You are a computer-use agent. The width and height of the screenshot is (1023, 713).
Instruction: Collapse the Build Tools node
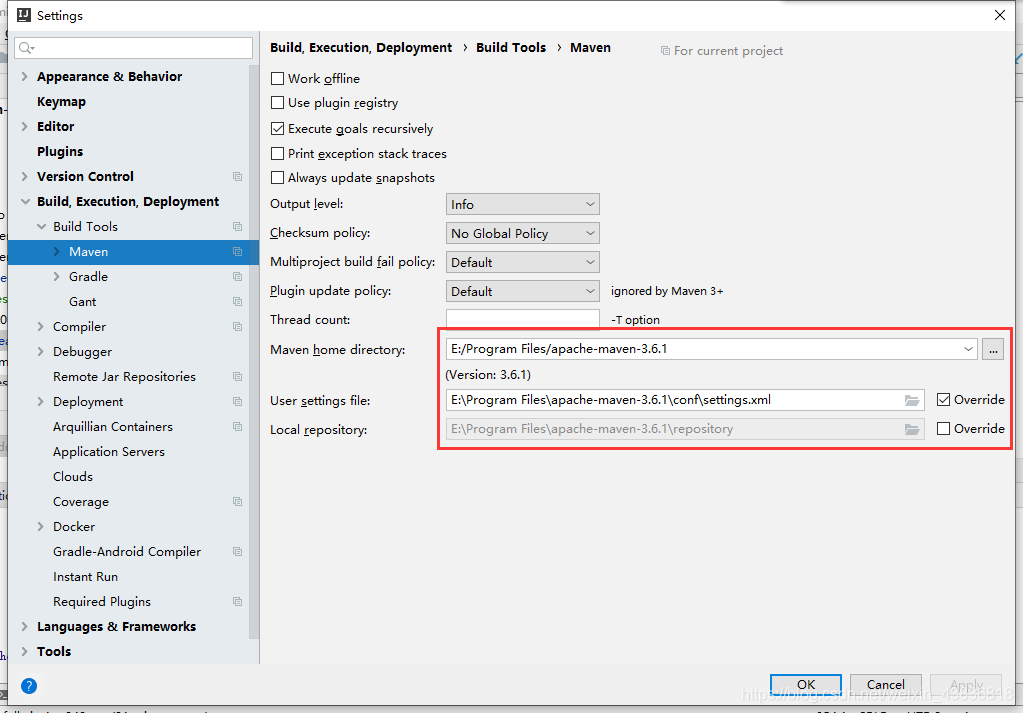click(41, 226)
